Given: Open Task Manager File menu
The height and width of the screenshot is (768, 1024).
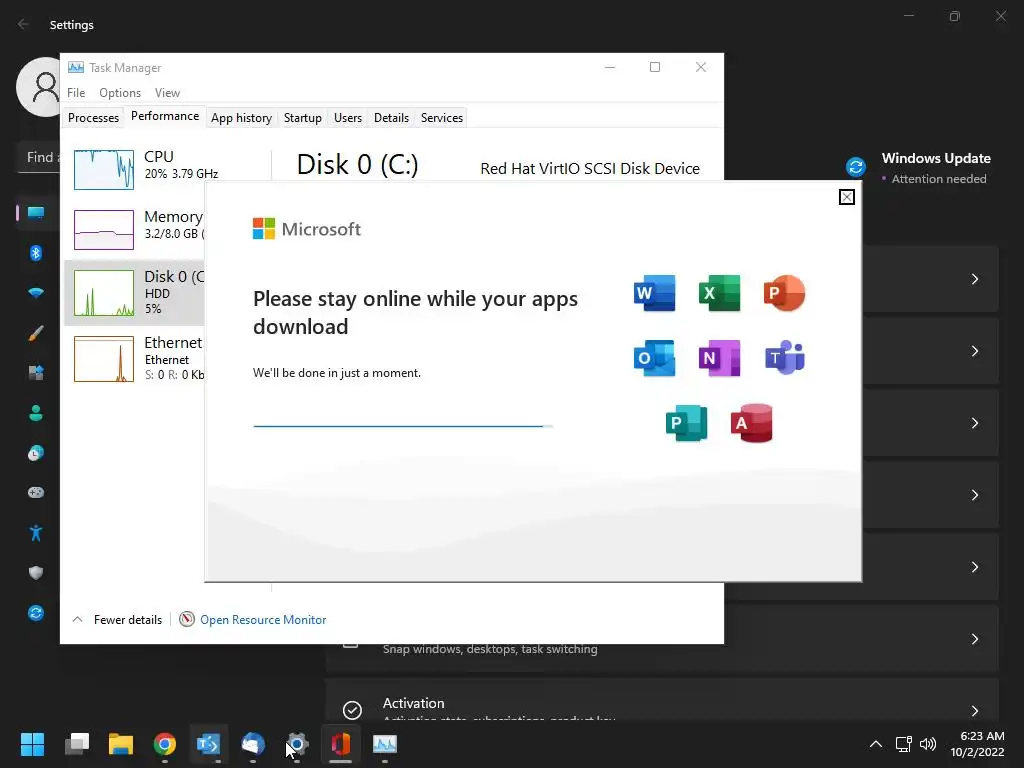Looking at the screenshot, I should click(76, 93).
